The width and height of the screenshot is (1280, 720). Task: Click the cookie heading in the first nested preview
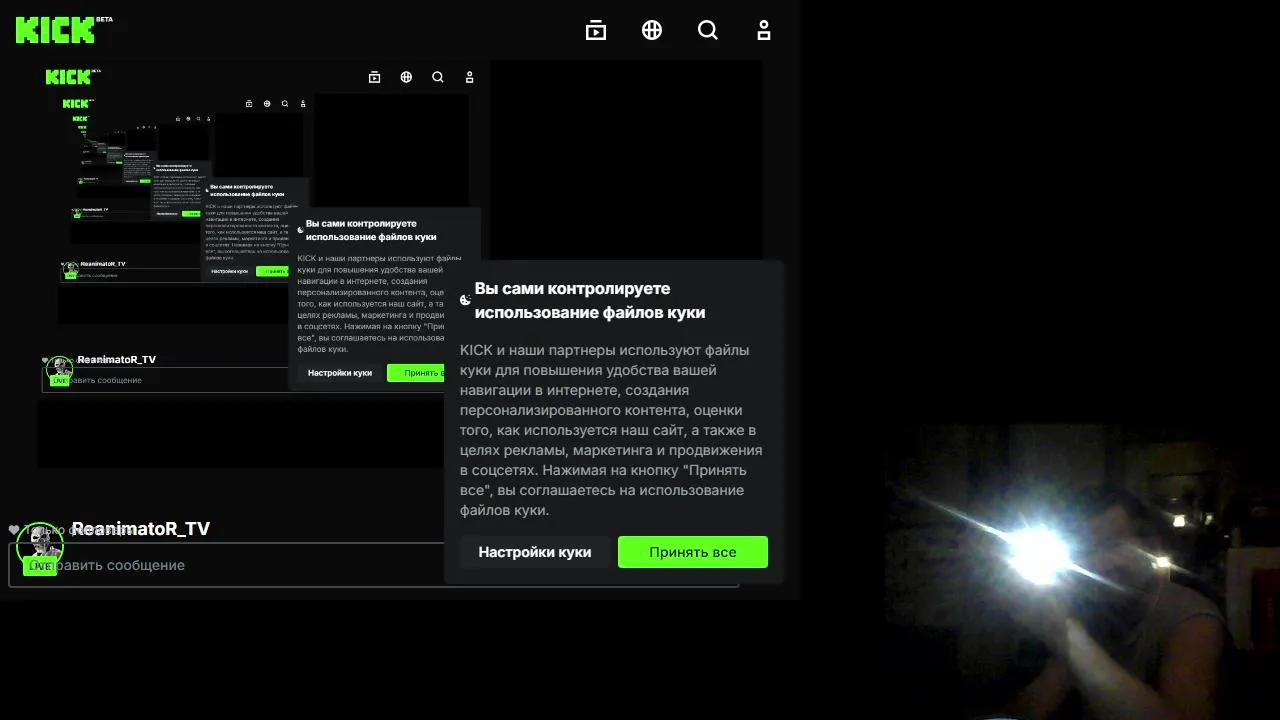coord(372,230)
